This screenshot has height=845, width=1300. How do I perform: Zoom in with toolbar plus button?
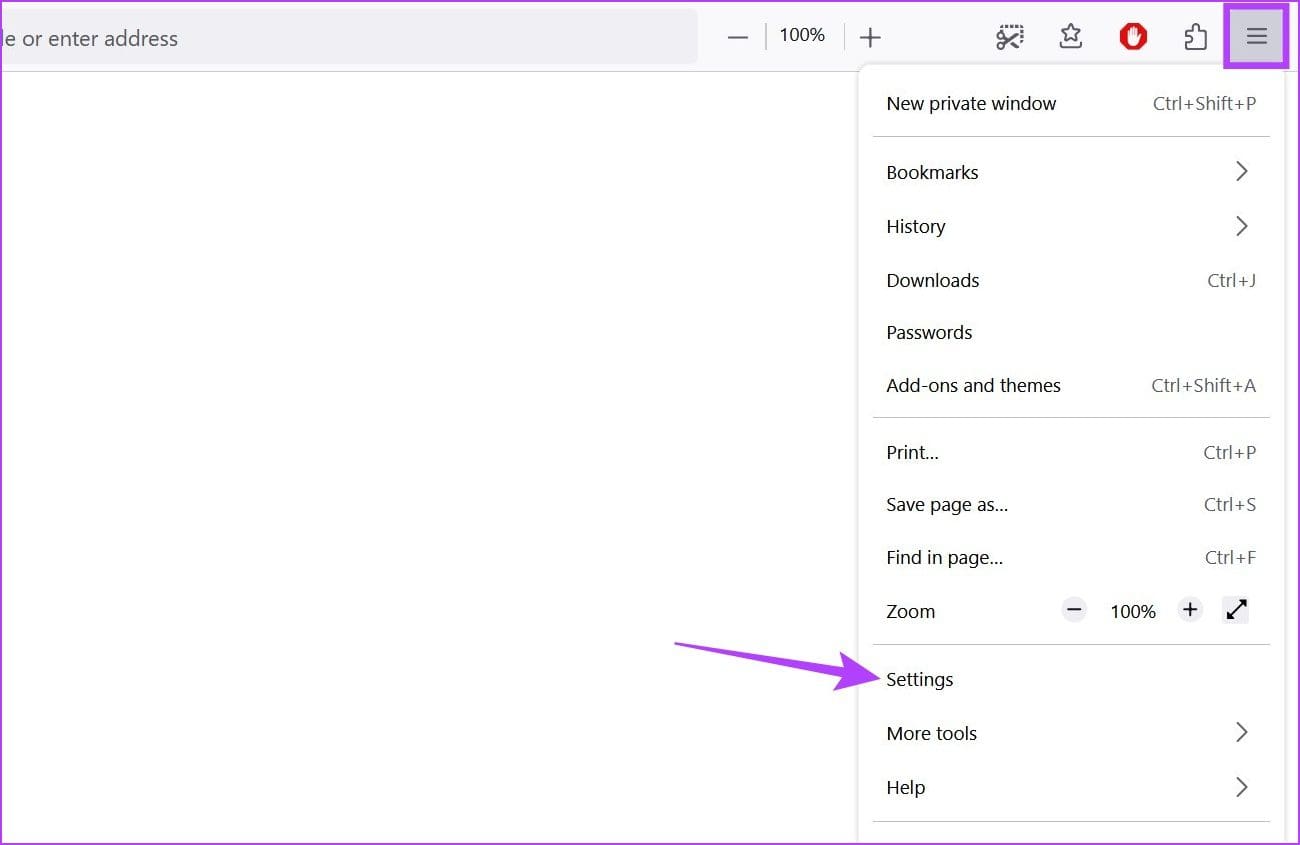[x=870, y=38]
